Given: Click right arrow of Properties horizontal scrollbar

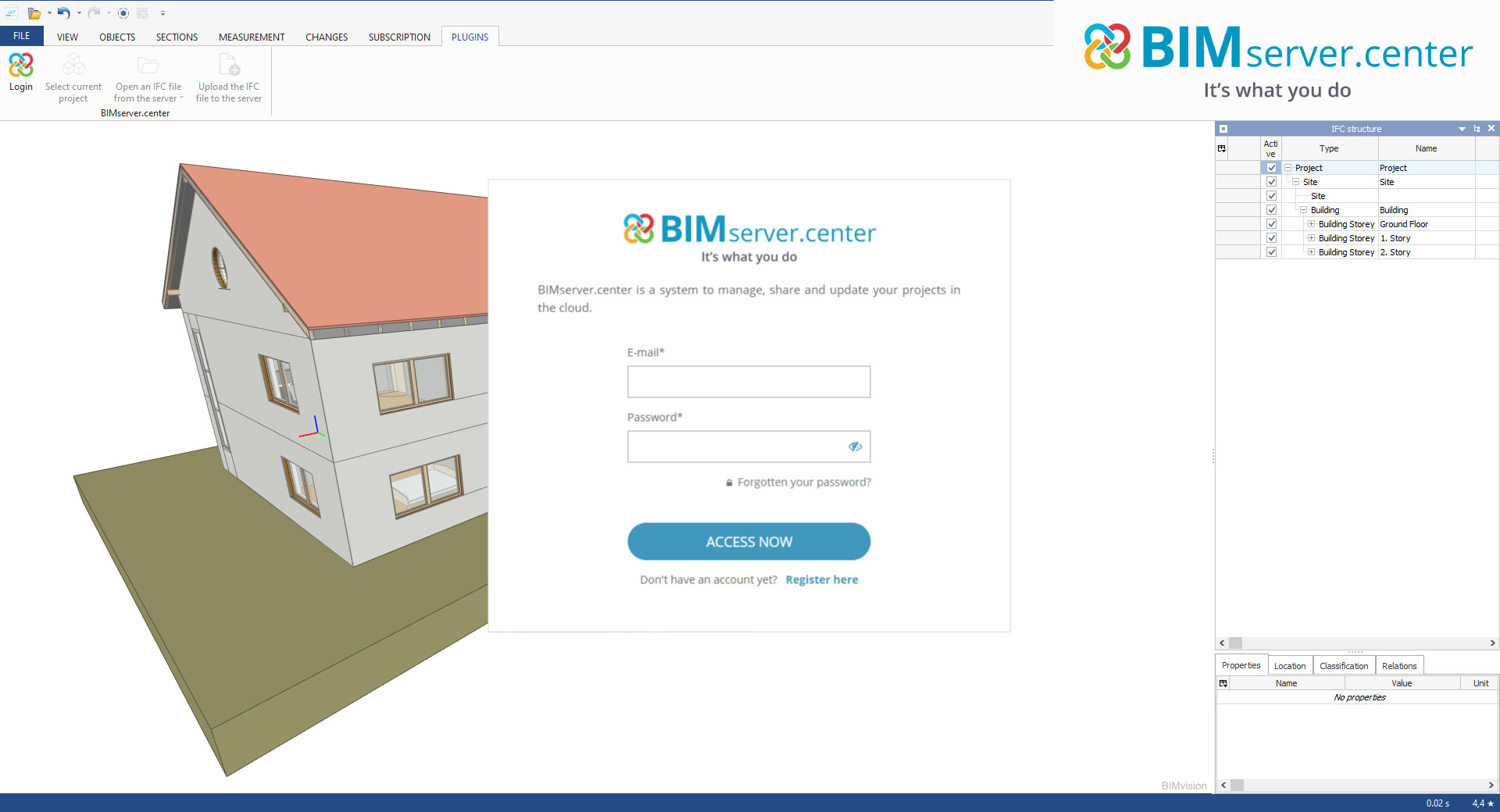Looking at the screenshot, I should [x=1491, y=785].
